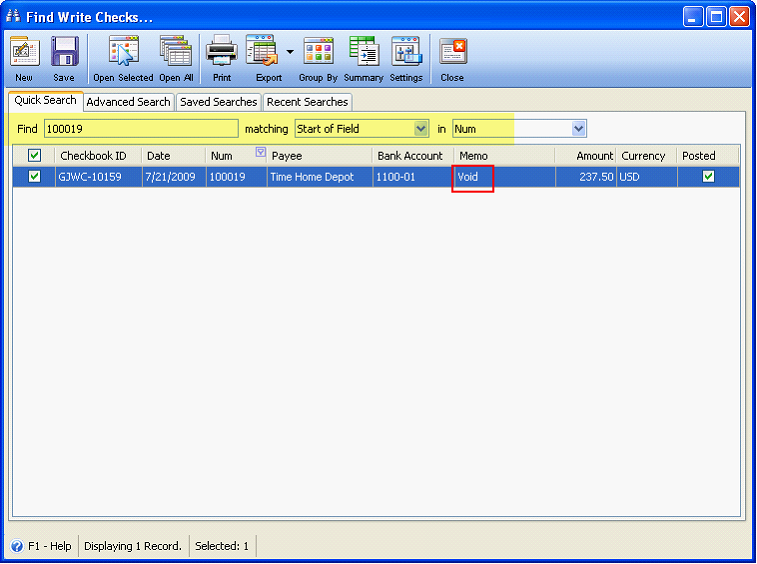Toggle the select-all checkbox in header
The width and height of the screenshot is (757, 564).
pyautogui.click(x=35, y=156)
